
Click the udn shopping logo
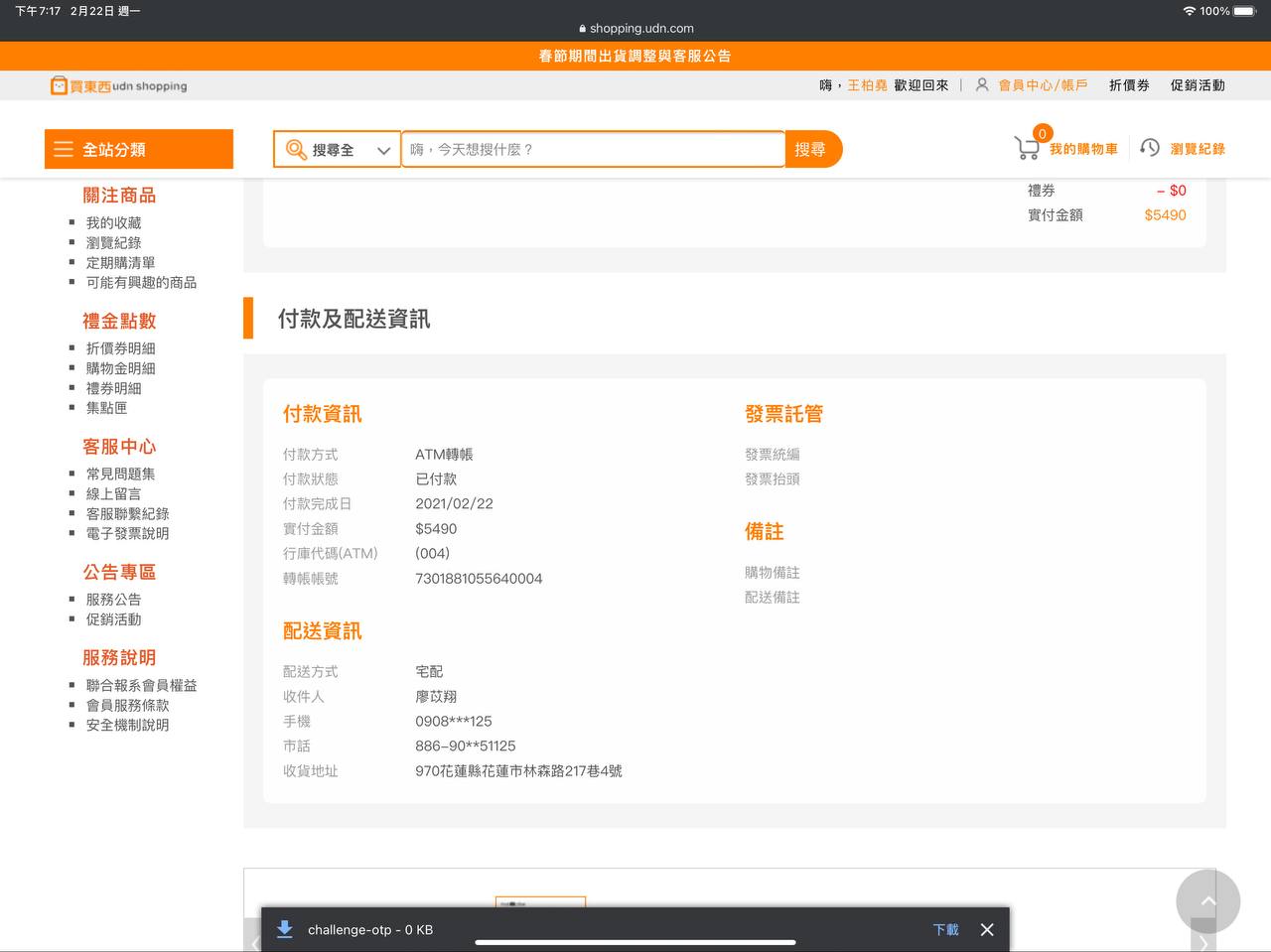[118, 86]
